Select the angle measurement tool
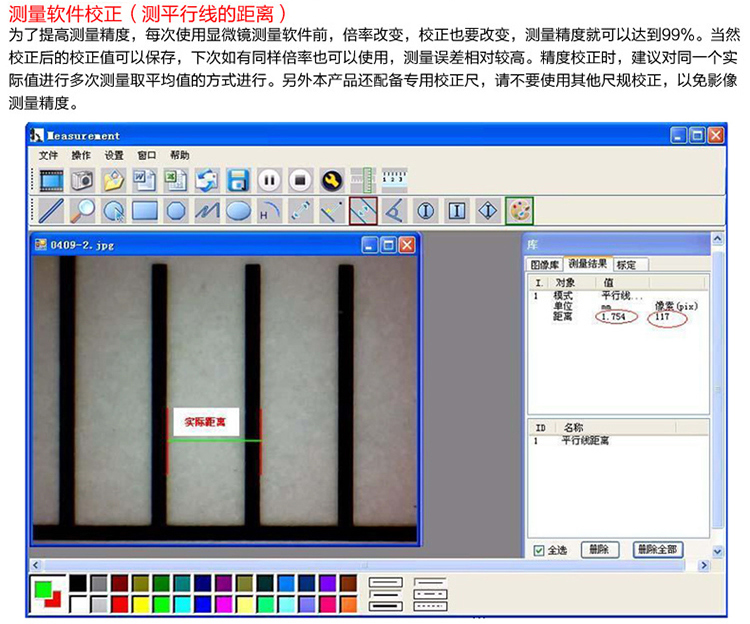 pos(394,210)
